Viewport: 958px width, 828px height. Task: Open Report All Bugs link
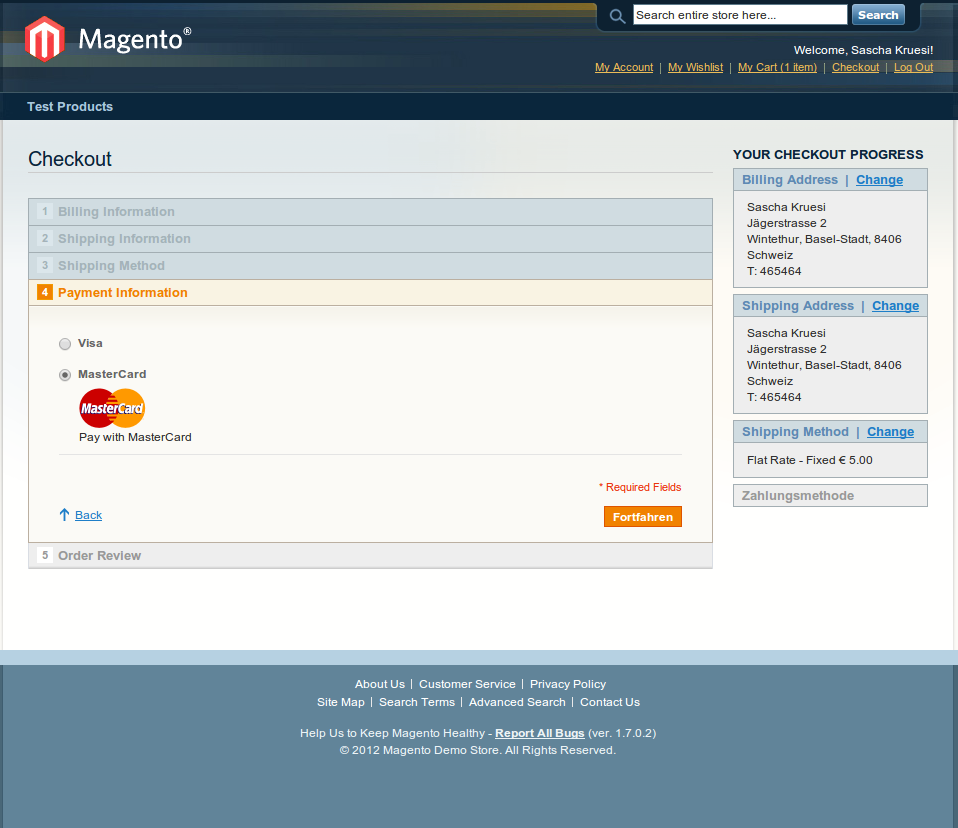point(539,734)
